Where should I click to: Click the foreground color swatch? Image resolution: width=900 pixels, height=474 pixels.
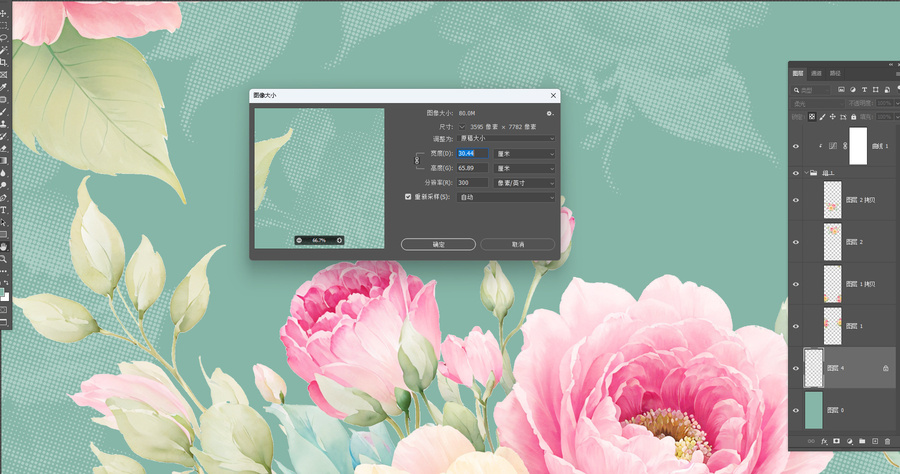[x=2, y=293]
